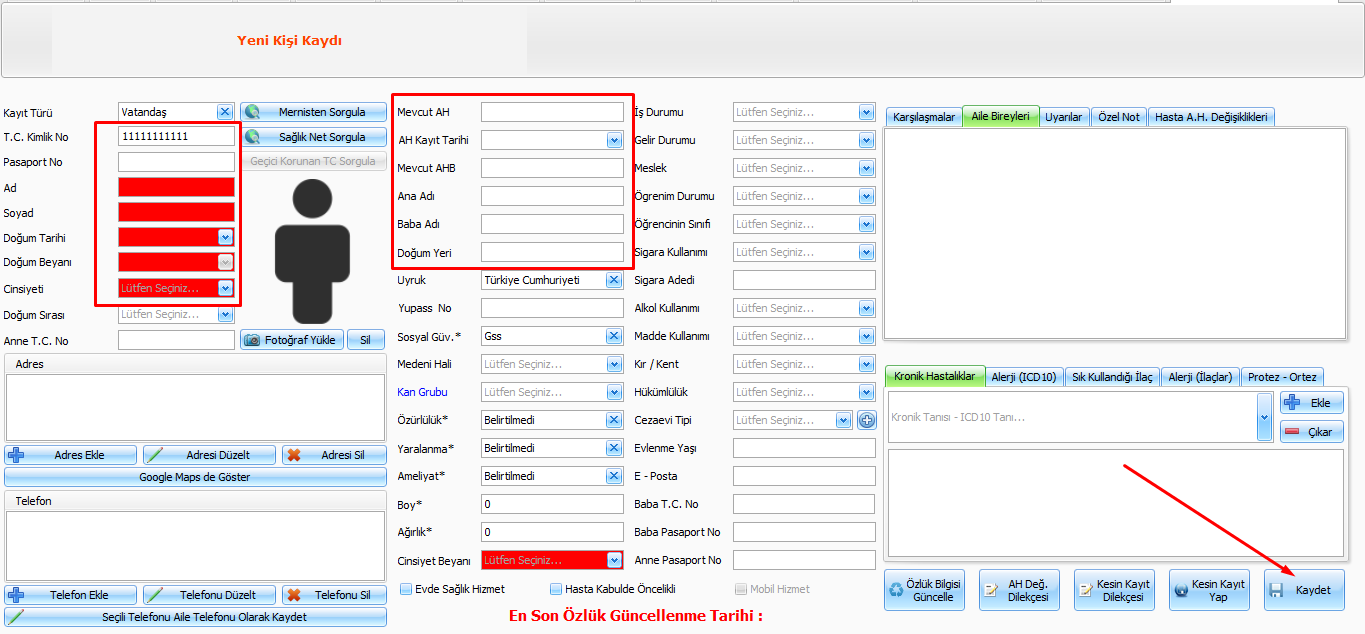Toggle Hasta Kabulde Öncelikli checkbox
Viewport: 1365px width, 634px height.
coord(556,589)
